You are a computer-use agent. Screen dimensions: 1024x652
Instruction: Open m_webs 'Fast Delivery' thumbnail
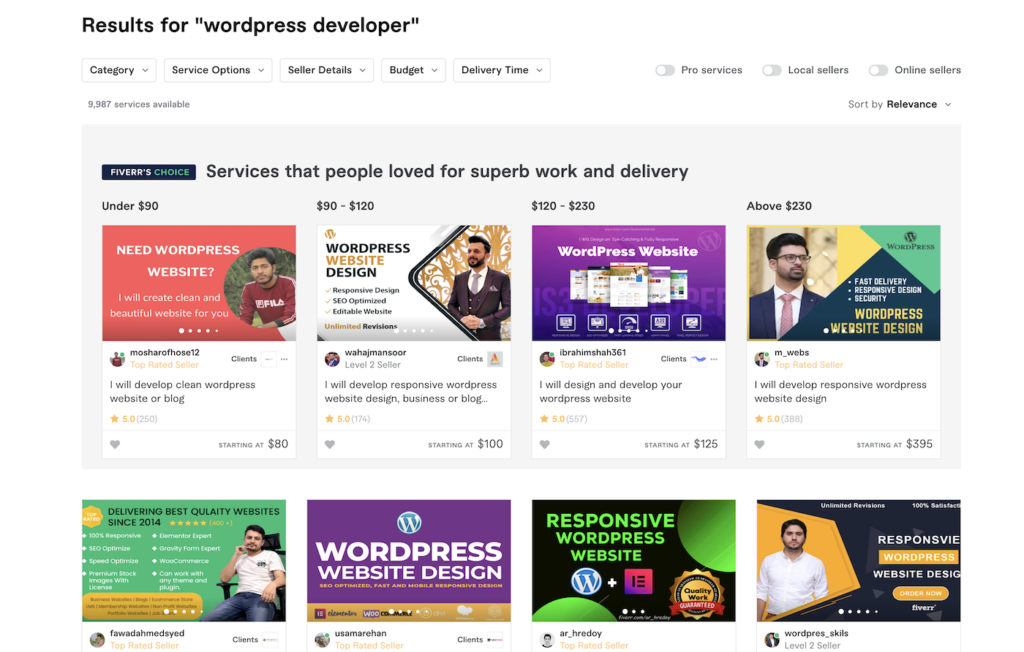844,283
